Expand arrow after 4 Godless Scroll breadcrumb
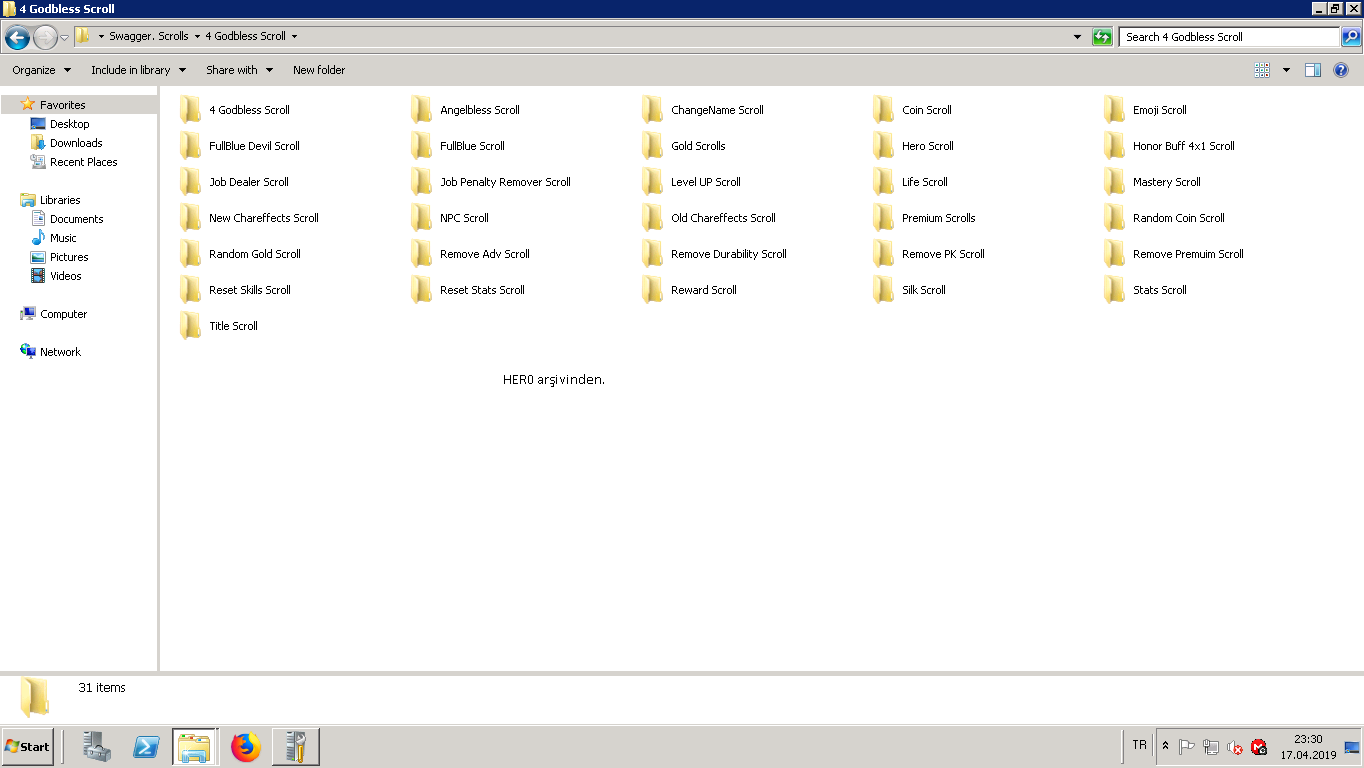The image size is (1364, 768). 294,36
